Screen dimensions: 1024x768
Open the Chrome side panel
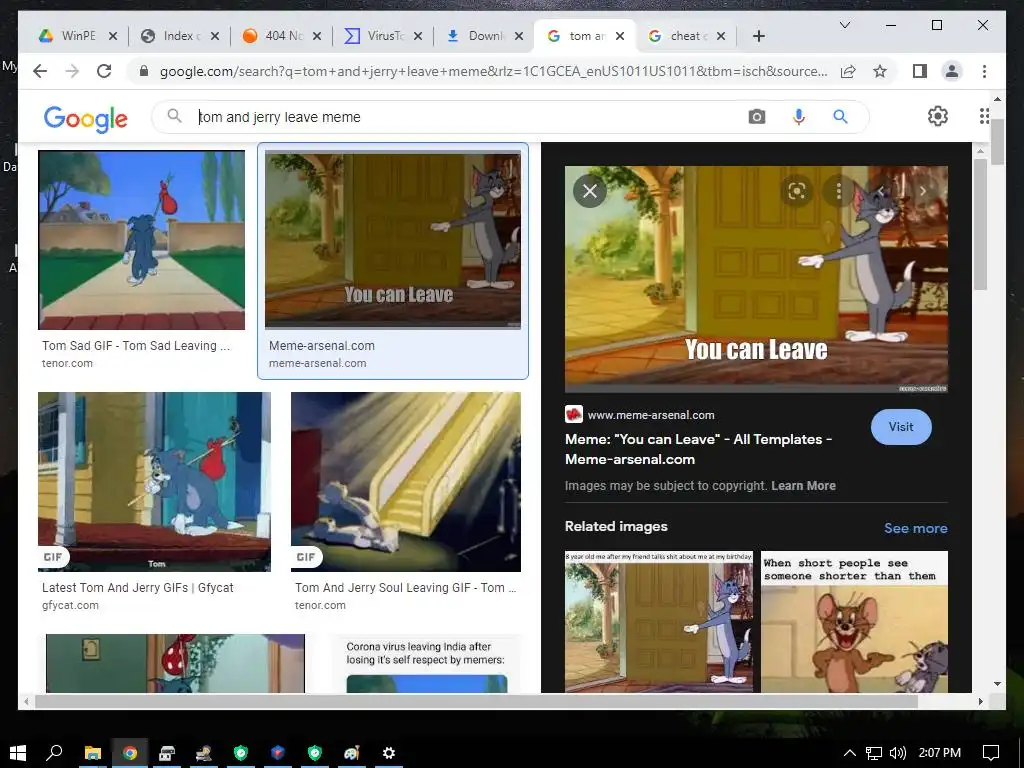pyautogui.click(x=920, y=71)
